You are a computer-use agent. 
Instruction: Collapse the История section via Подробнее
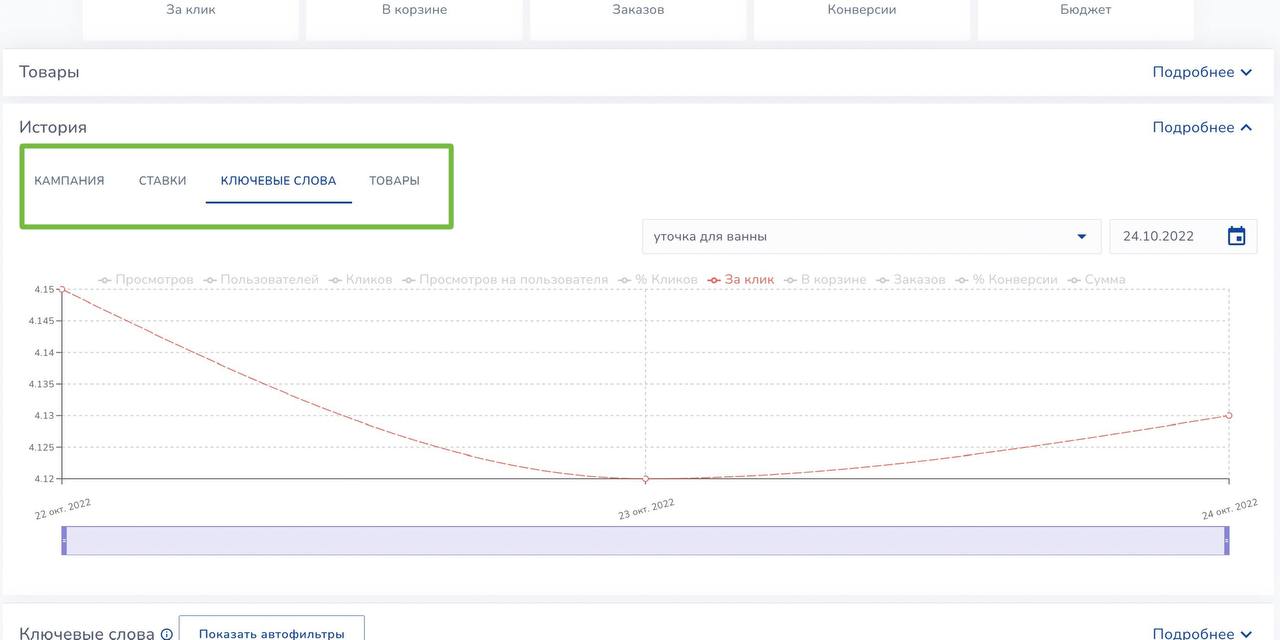click(x=1202, y=127)
